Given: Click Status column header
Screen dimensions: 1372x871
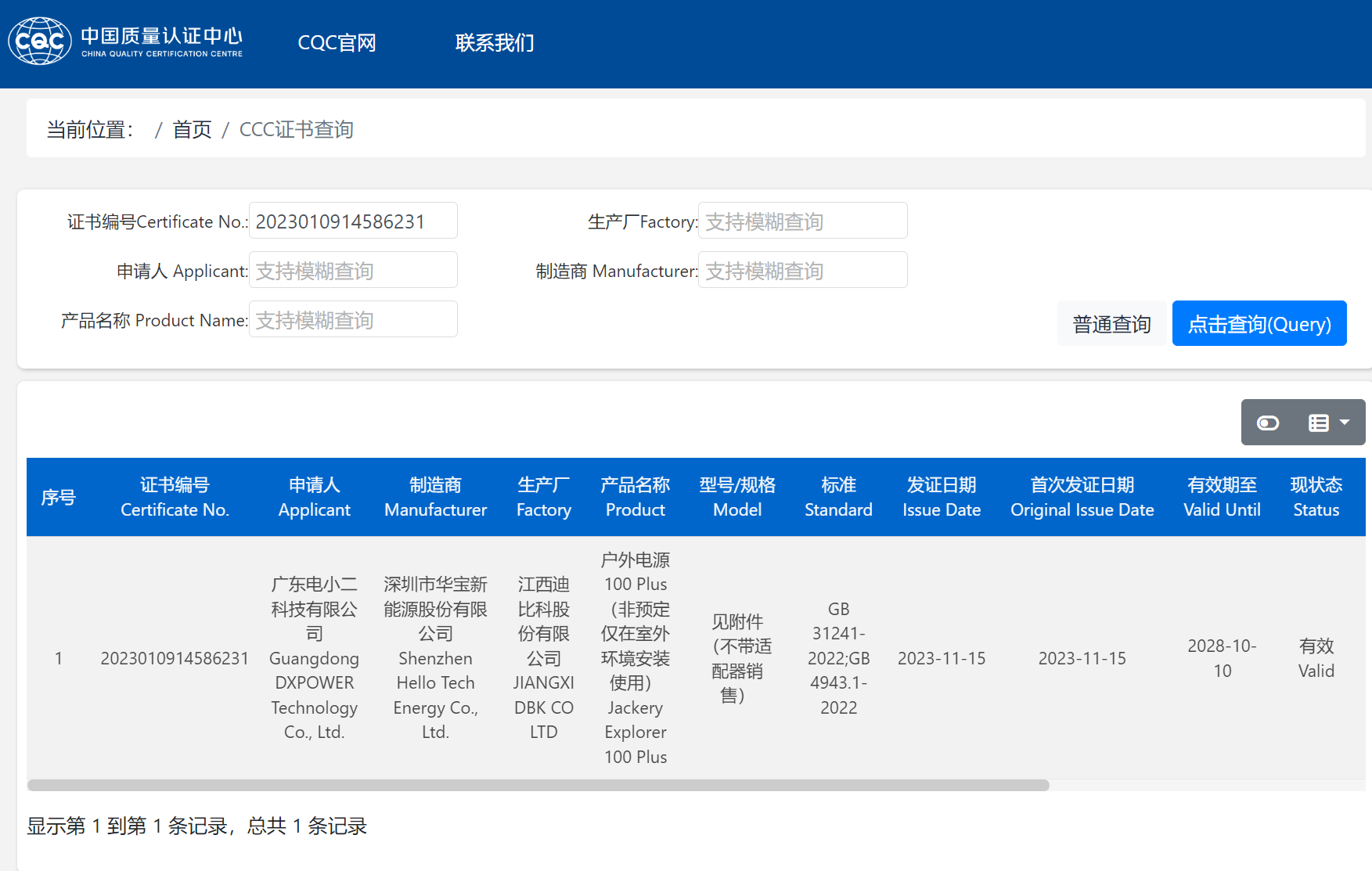Looking at the screenshot, I should click(1316, 497).
